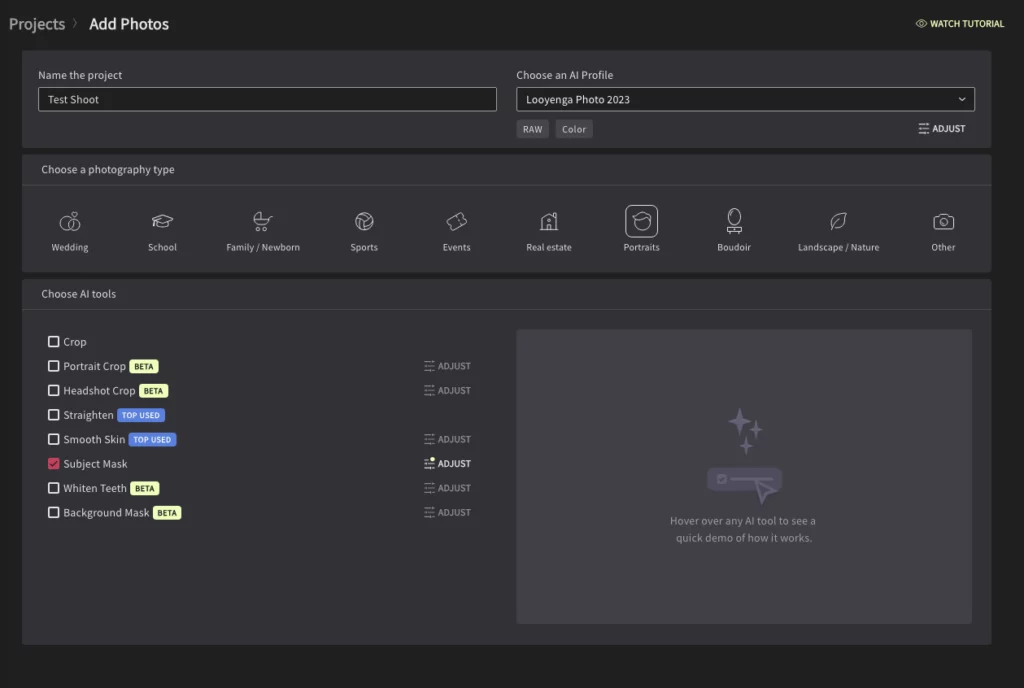Open Adjust settings for Subject Mask
Image resolution: width=1024 pixels, height=688 pixels.
(x=447, y=463)
